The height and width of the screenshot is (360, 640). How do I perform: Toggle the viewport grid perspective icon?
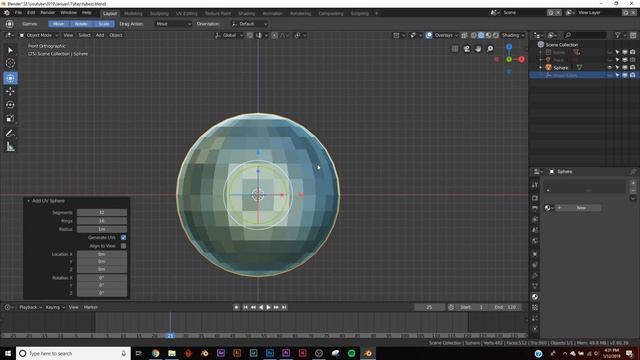point(455,49)
